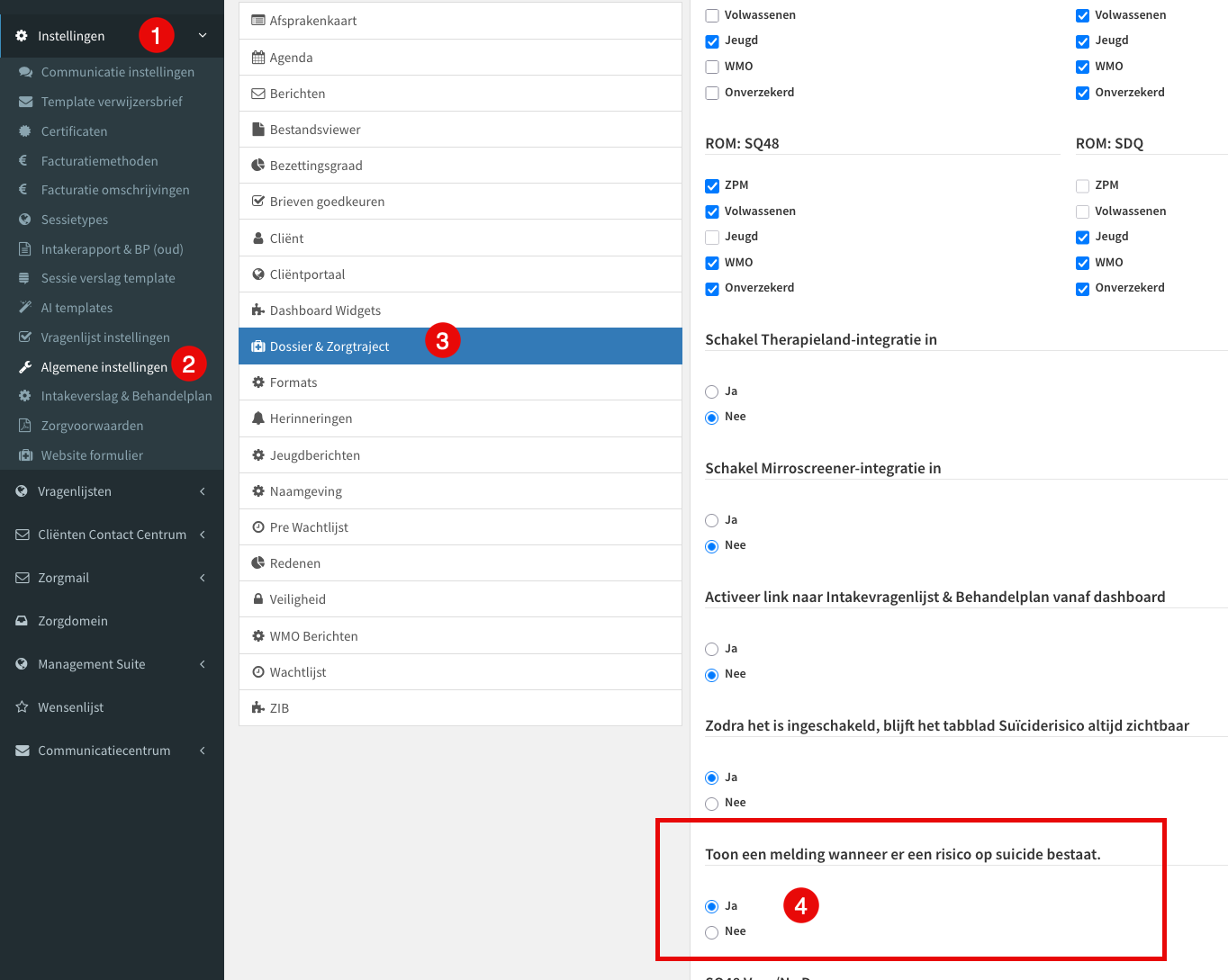Click the magic wand icon for AI templates
Viewport: 1228px width, 980px height.
pyautogui.click(x=25, y=308)
